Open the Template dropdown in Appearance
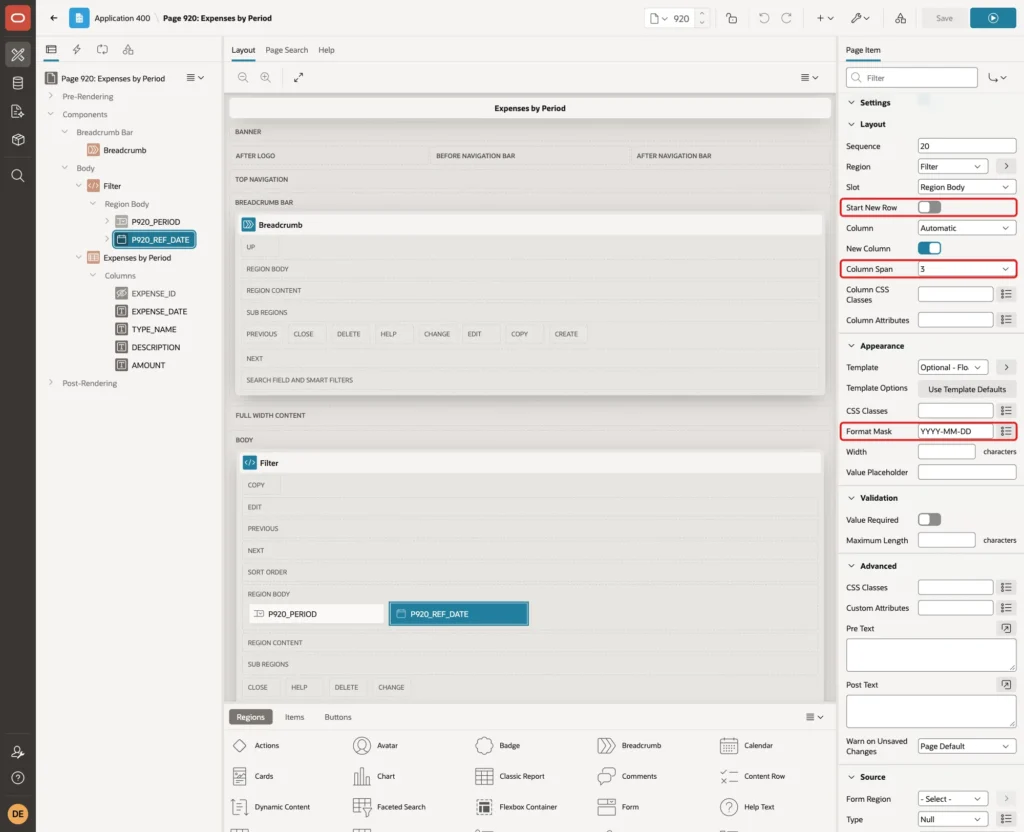 (x=953, y=368)
